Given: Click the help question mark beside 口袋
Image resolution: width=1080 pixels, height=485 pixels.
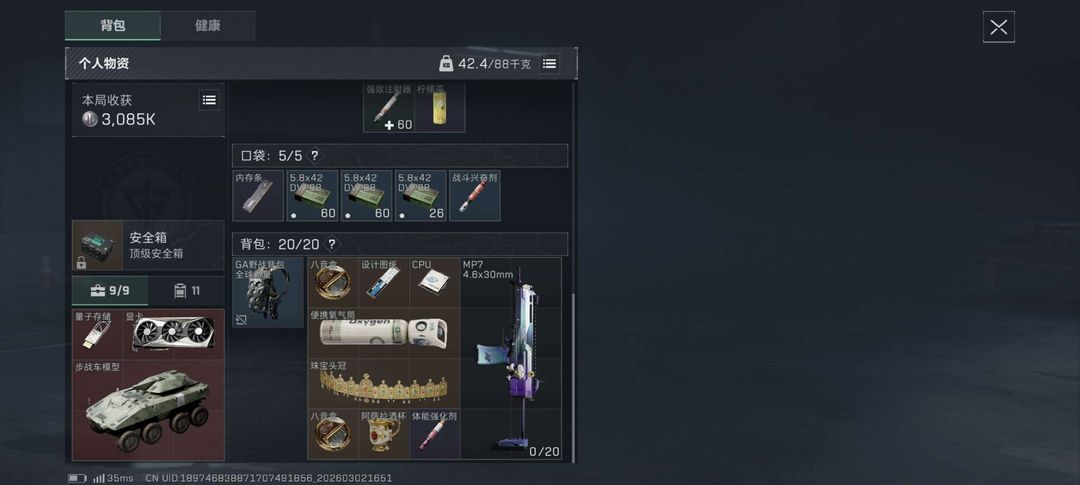Looking at the screenshot, I should (x=315, y=156).
